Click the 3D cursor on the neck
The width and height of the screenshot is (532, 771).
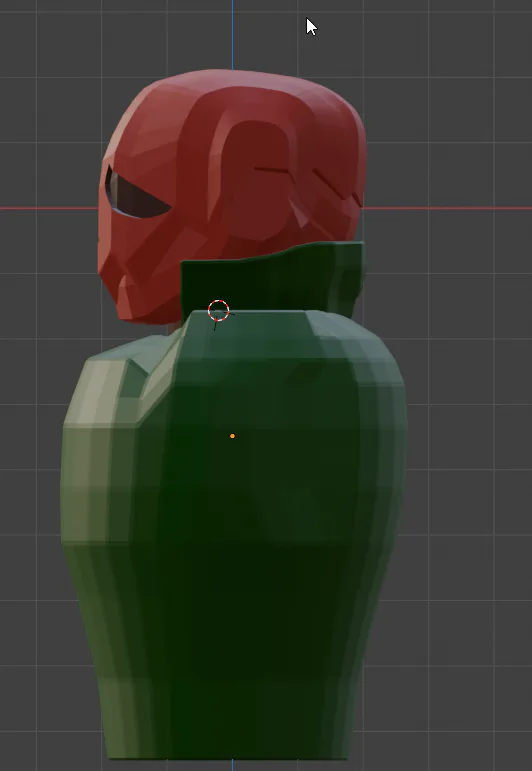point(218,311)
